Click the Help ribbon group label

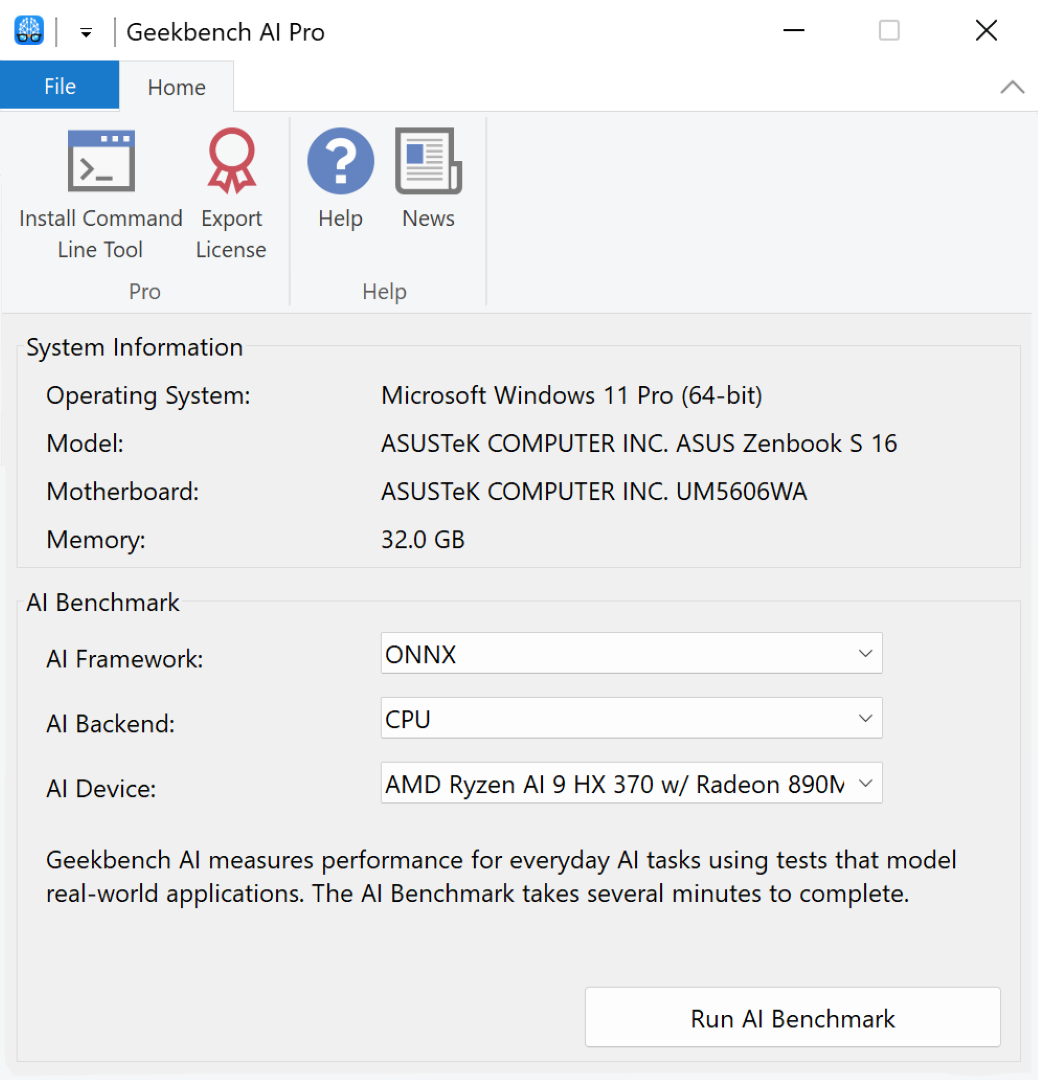[384, 291]
